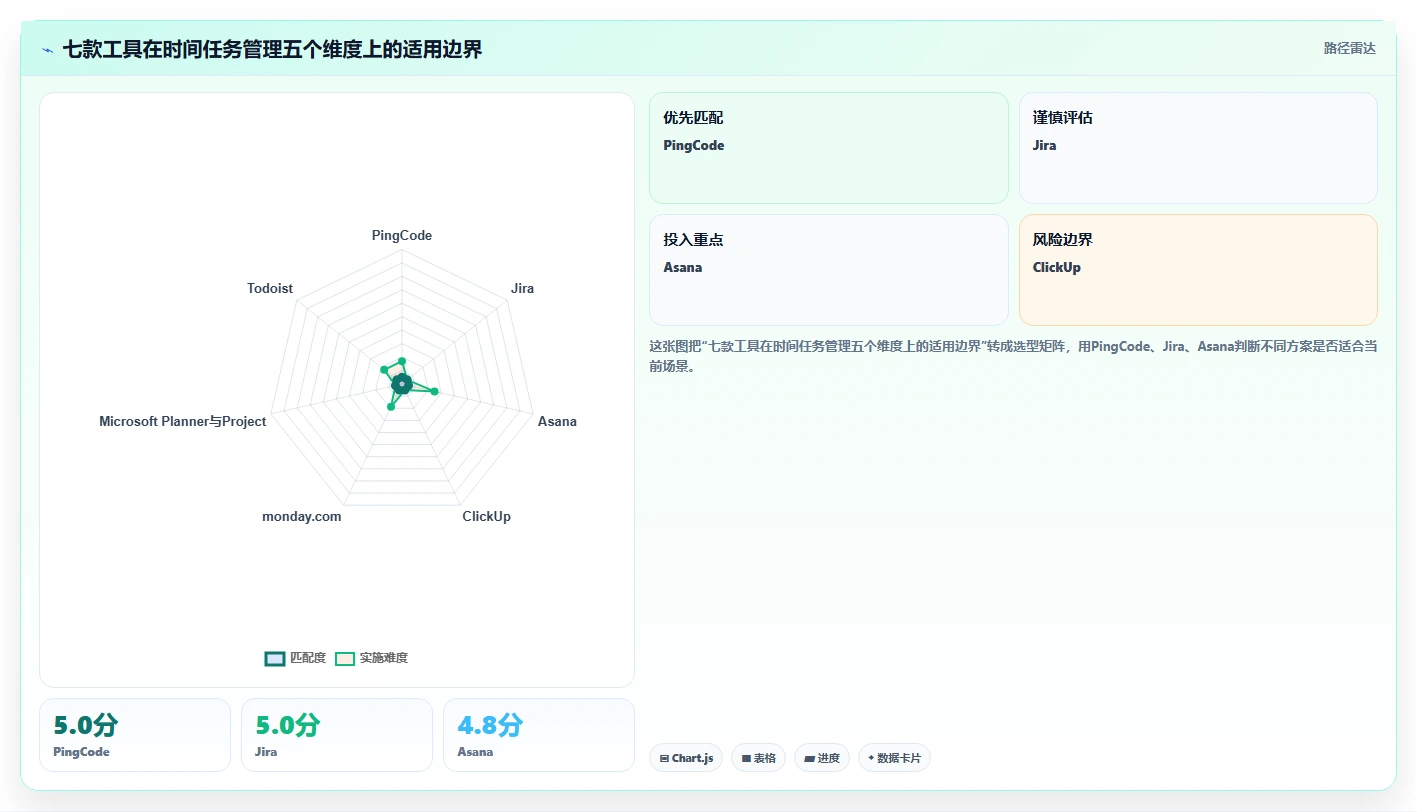
Task: Select the green data point toward monday.com
Action: pyautogui.click(x=391, y=406)
